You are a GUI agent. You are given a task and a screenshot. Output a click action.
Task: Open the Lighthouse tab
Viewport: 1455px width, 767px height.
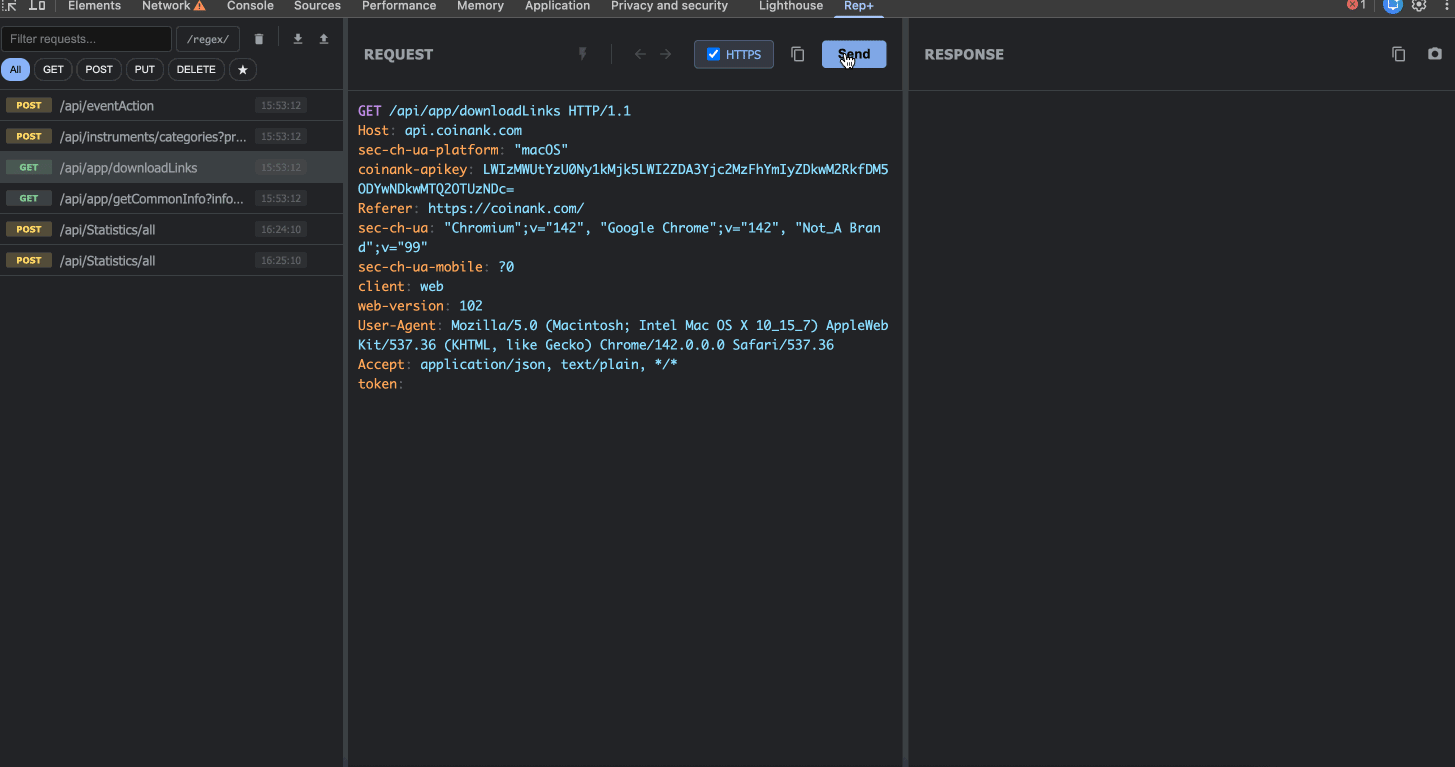(x=791, y=6)
